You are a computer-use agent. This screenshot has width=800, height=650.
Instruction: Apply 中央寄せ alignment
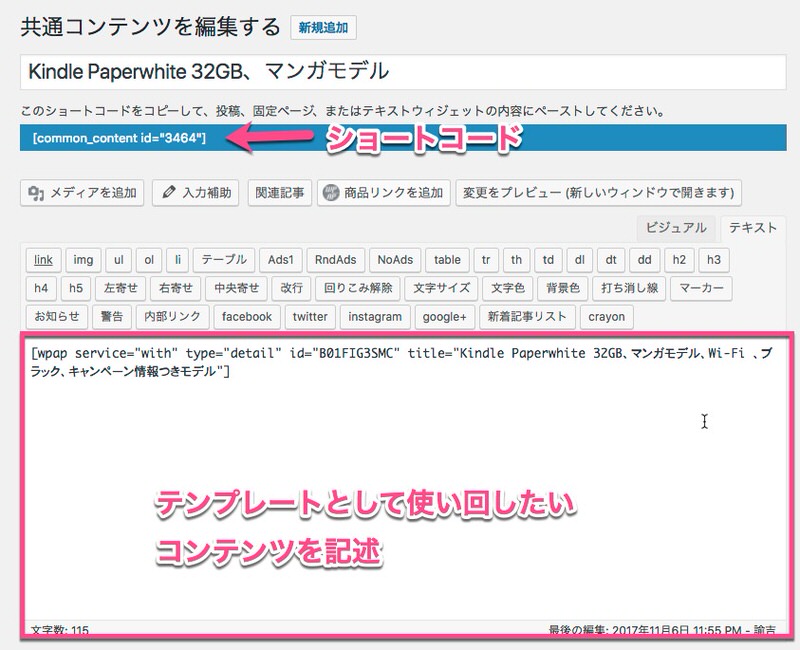(237, 288)
